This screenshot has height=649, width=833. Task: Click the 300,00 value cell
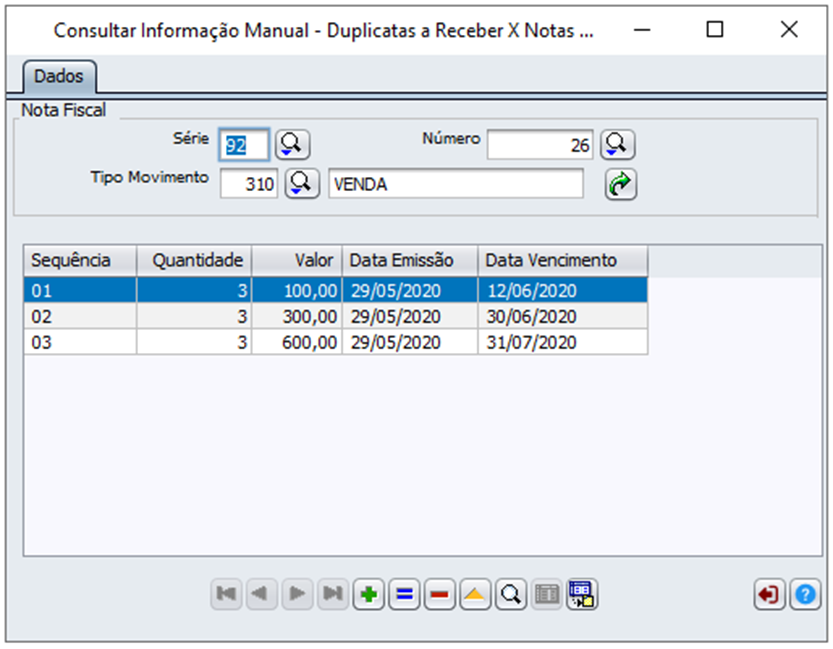tap(297, 317)
